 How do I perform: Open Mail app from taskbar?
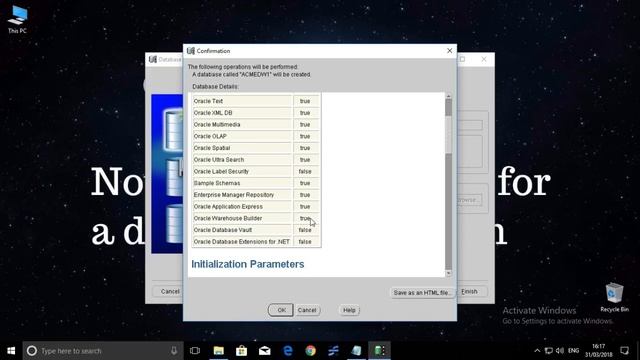point(264,351)
